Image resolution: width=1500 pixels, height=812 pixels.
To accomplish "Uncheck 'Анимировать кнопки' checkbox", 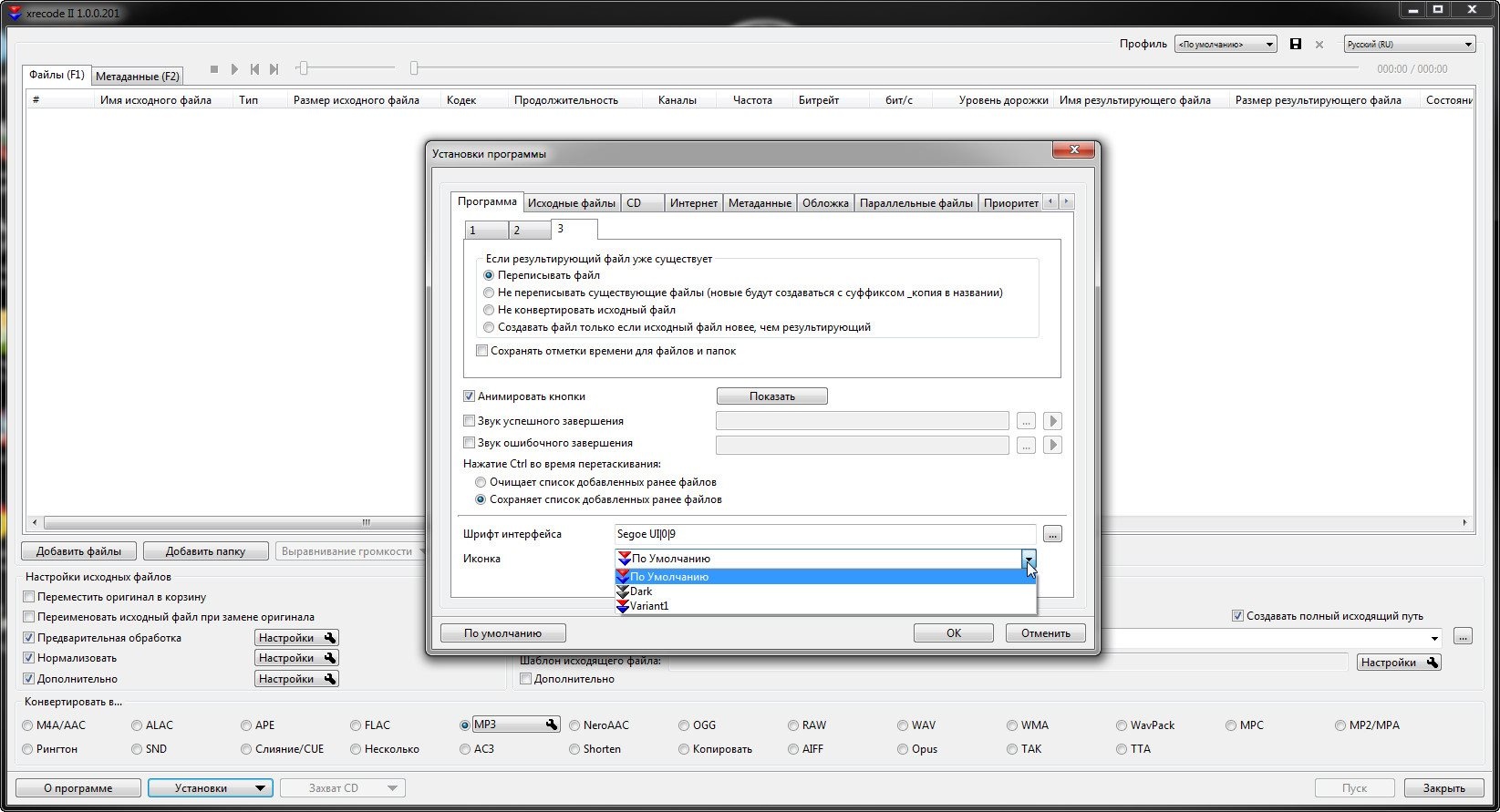I will click(x=470, y=396).
